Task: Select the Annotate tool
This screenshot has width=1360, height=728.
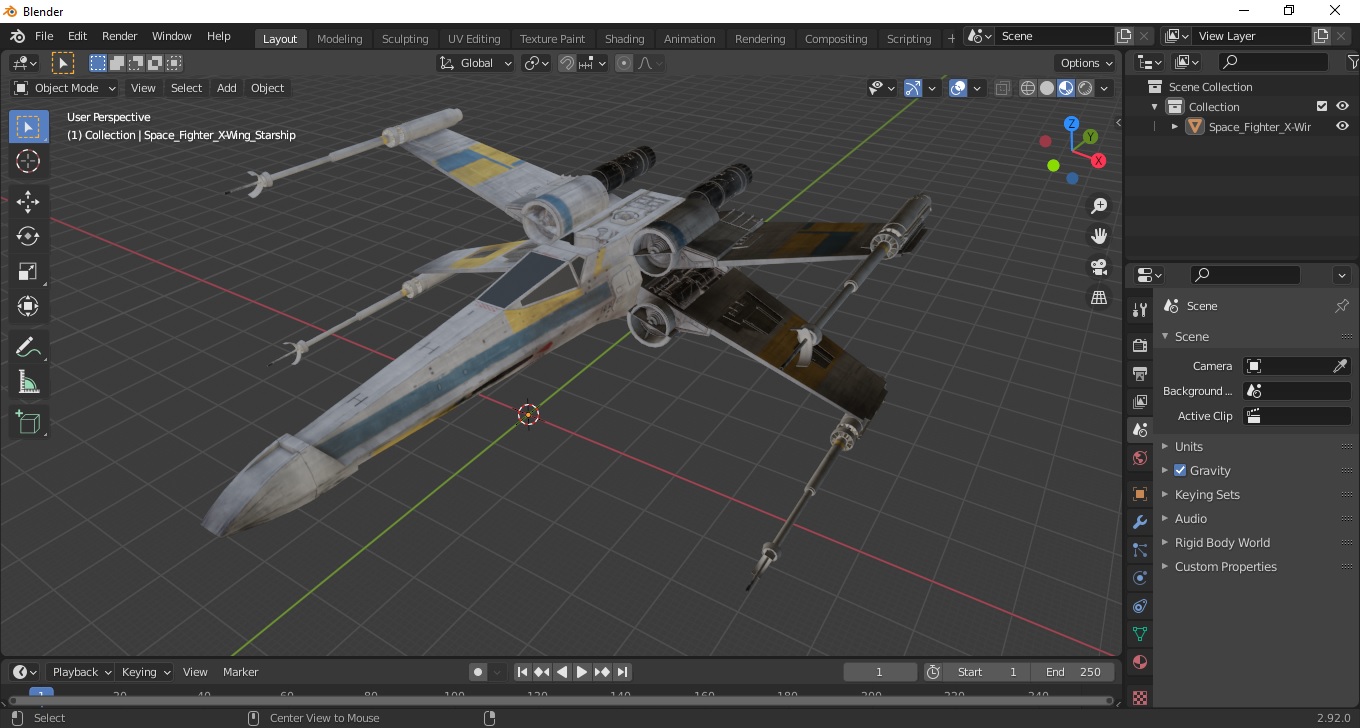Action: point(28,347)
